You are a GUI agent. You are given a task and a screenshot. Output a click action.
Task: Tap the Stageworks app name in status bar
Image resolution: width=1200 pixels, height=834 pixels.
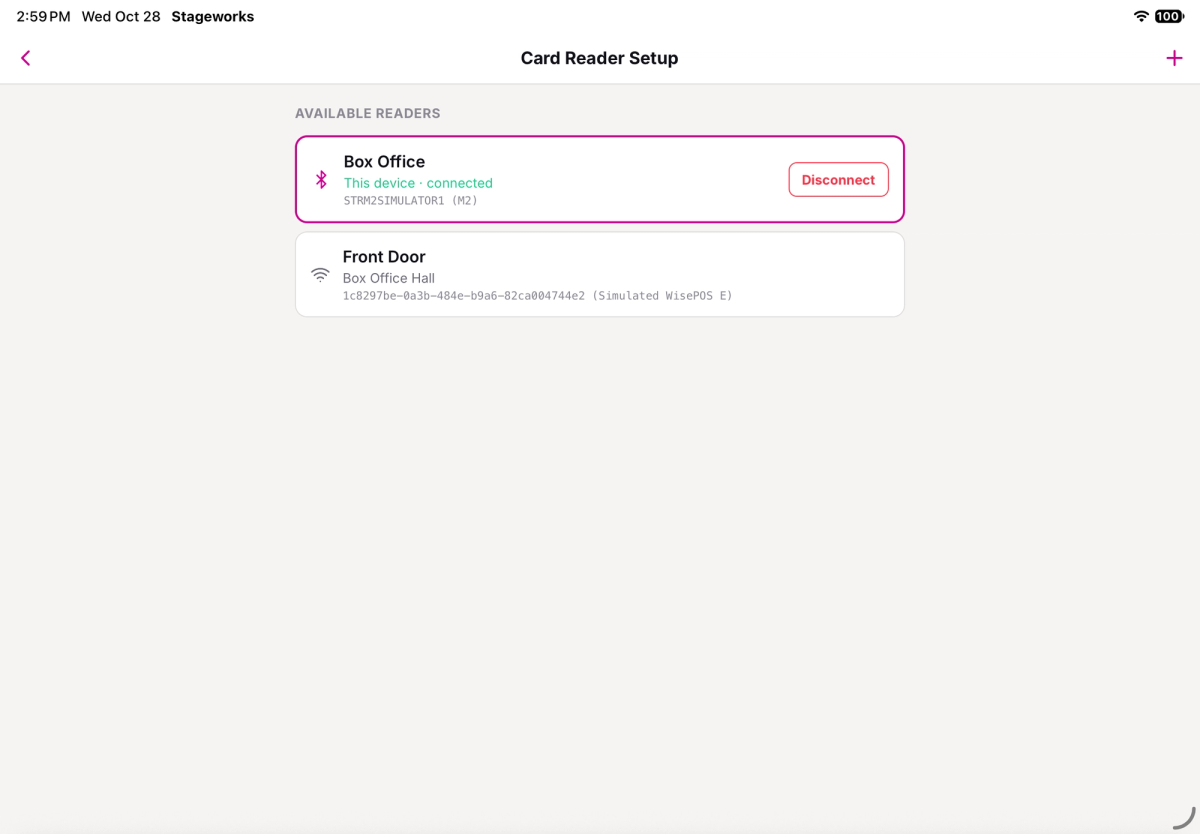(213, 17)
